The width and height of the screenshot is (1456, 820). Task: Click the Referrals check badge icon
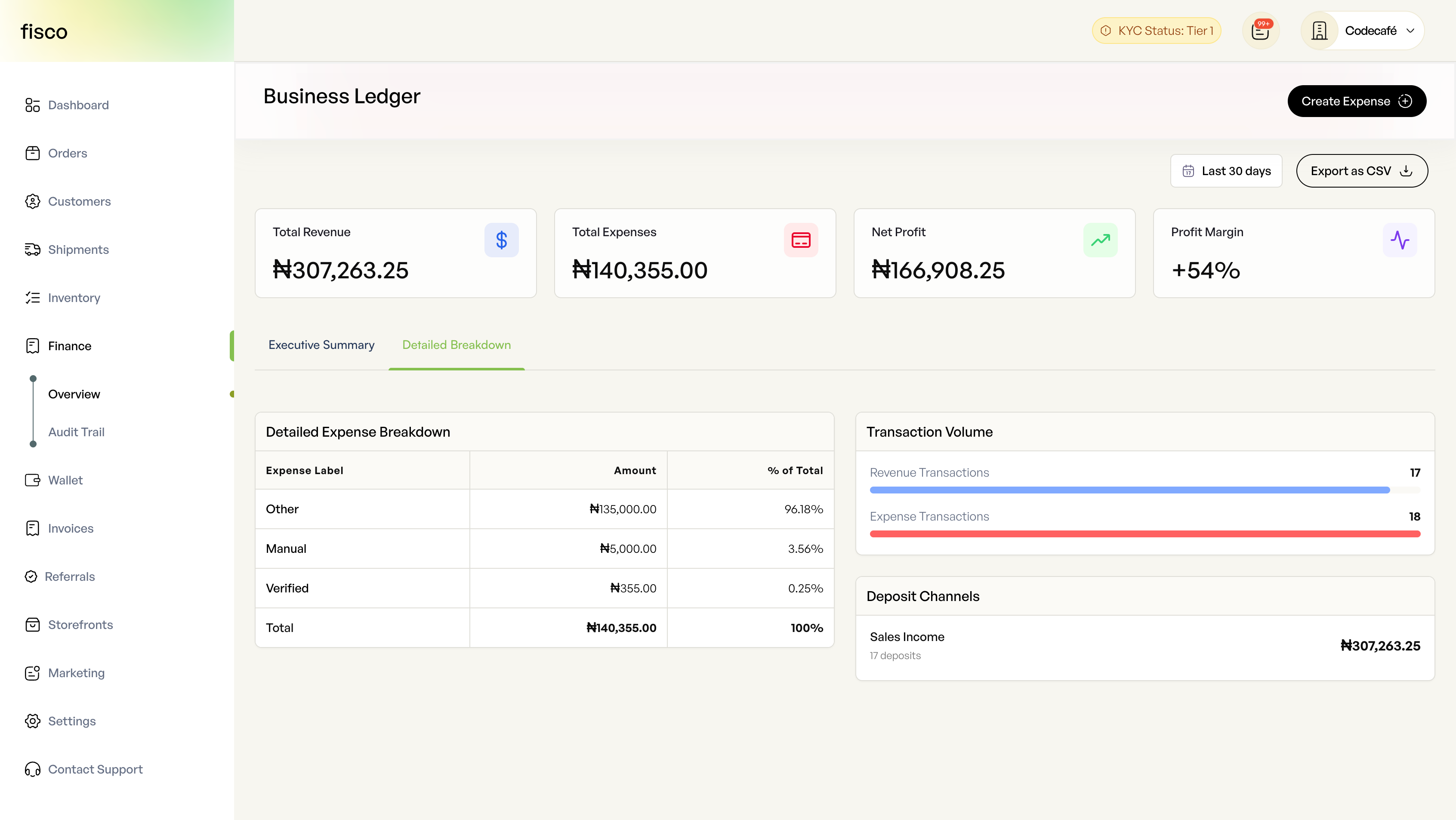point(31,576)
